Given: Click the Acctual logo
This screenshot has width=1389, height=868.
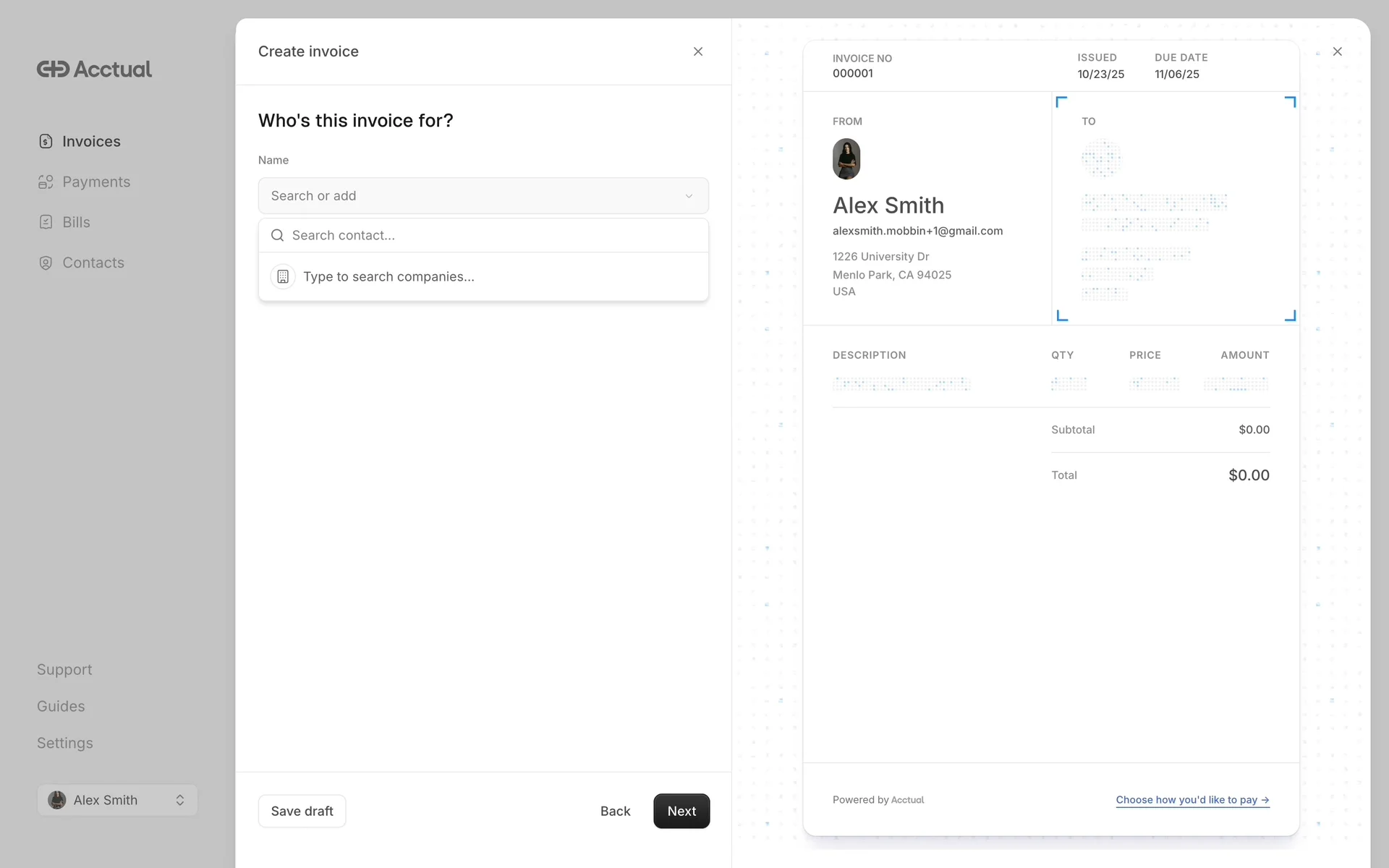Looking at the screenshot, I should (x=94, y=69).
